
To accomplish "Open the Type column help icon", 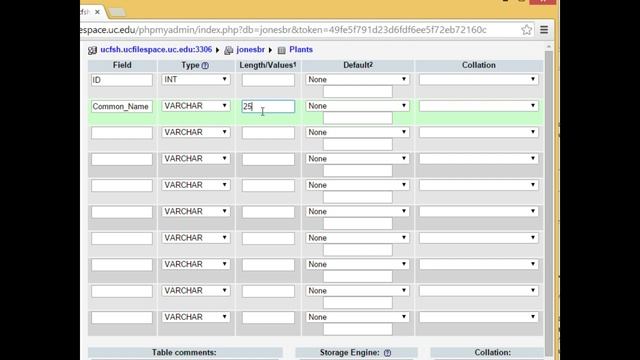I will (x=205, y=66).
